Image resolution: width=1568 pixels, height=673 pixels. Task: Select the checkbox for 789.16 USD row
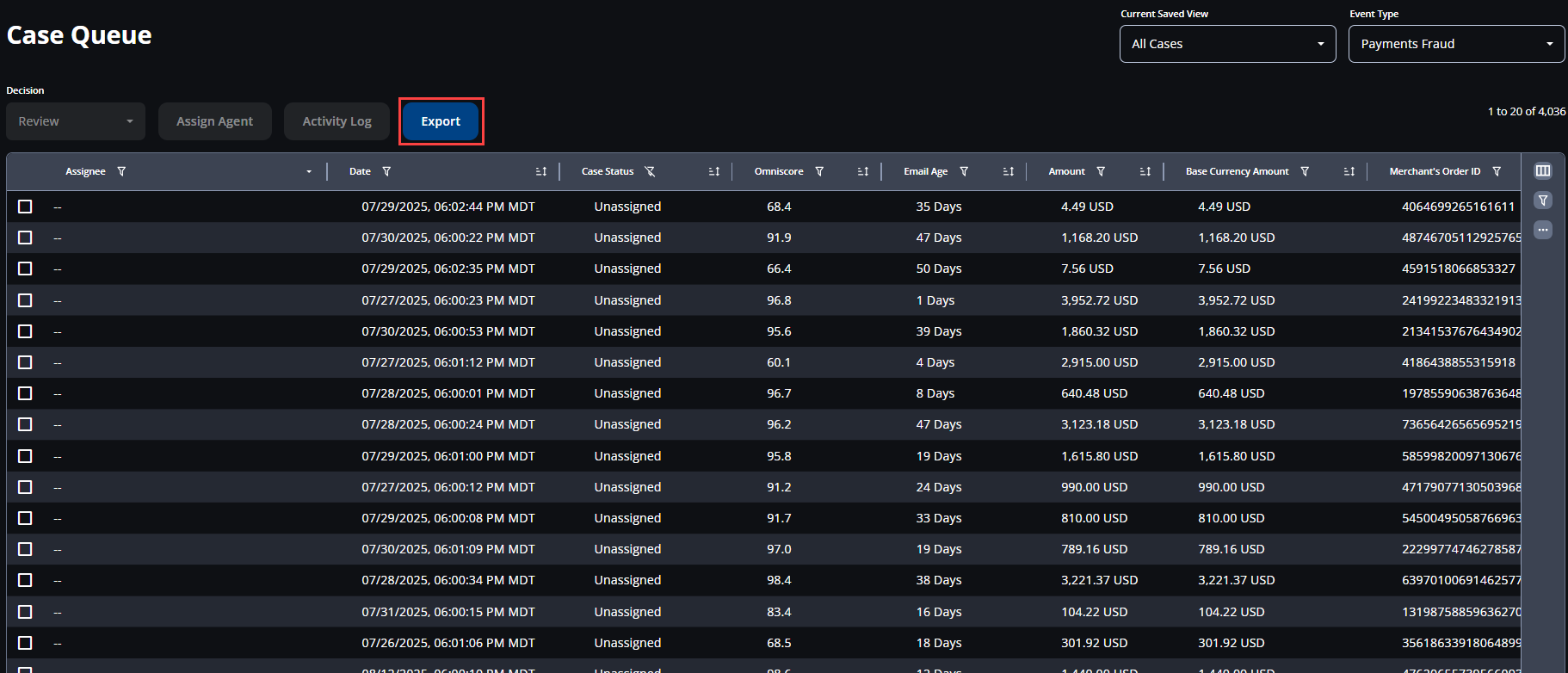[x=25, y=549]
